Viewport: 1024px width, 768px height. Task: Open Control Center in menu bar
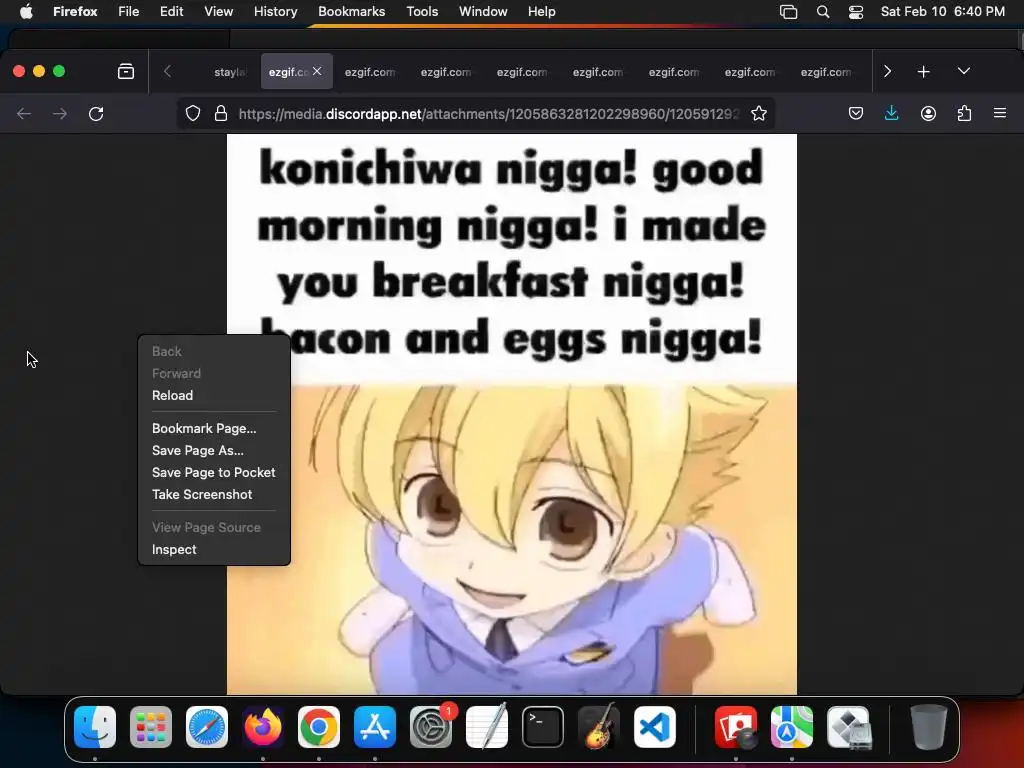[x=856, y=12]
